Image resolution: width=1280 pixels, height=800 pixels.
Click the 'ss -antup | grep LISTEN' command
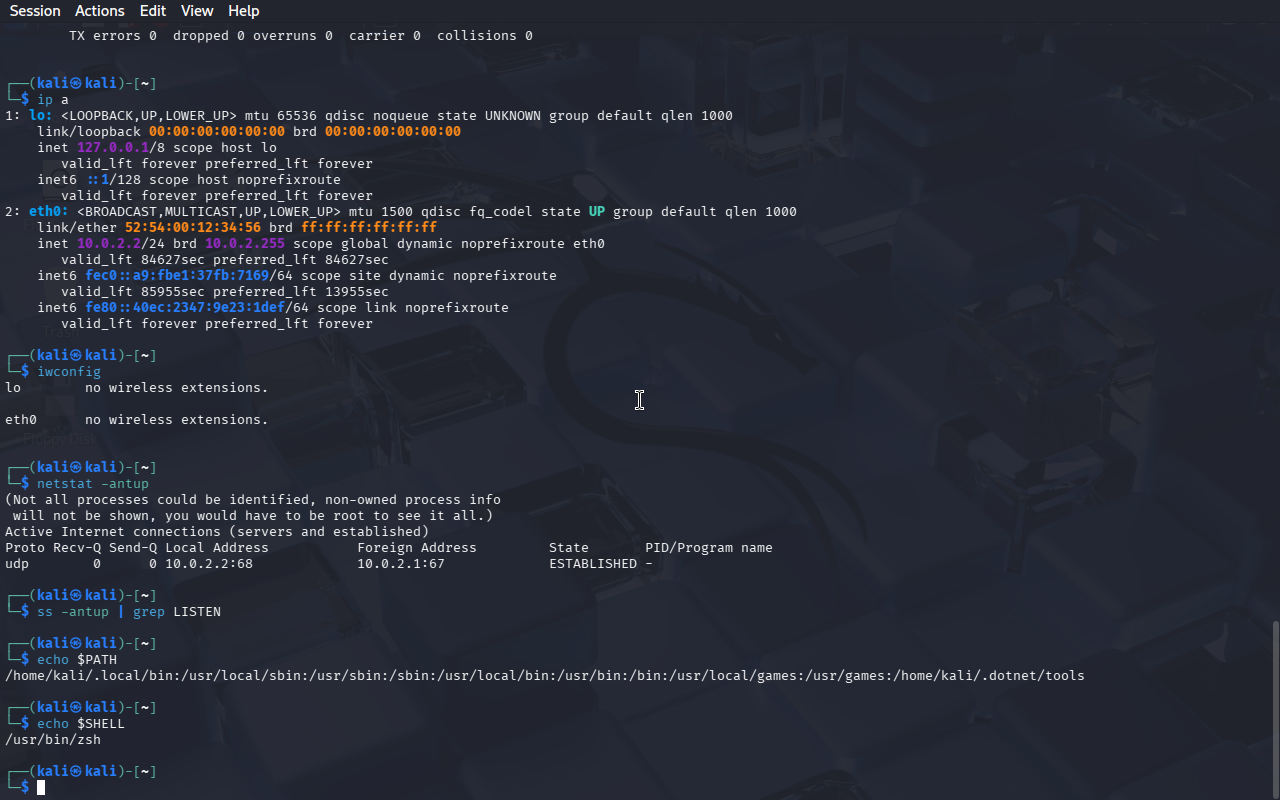(x=129, y=611)
